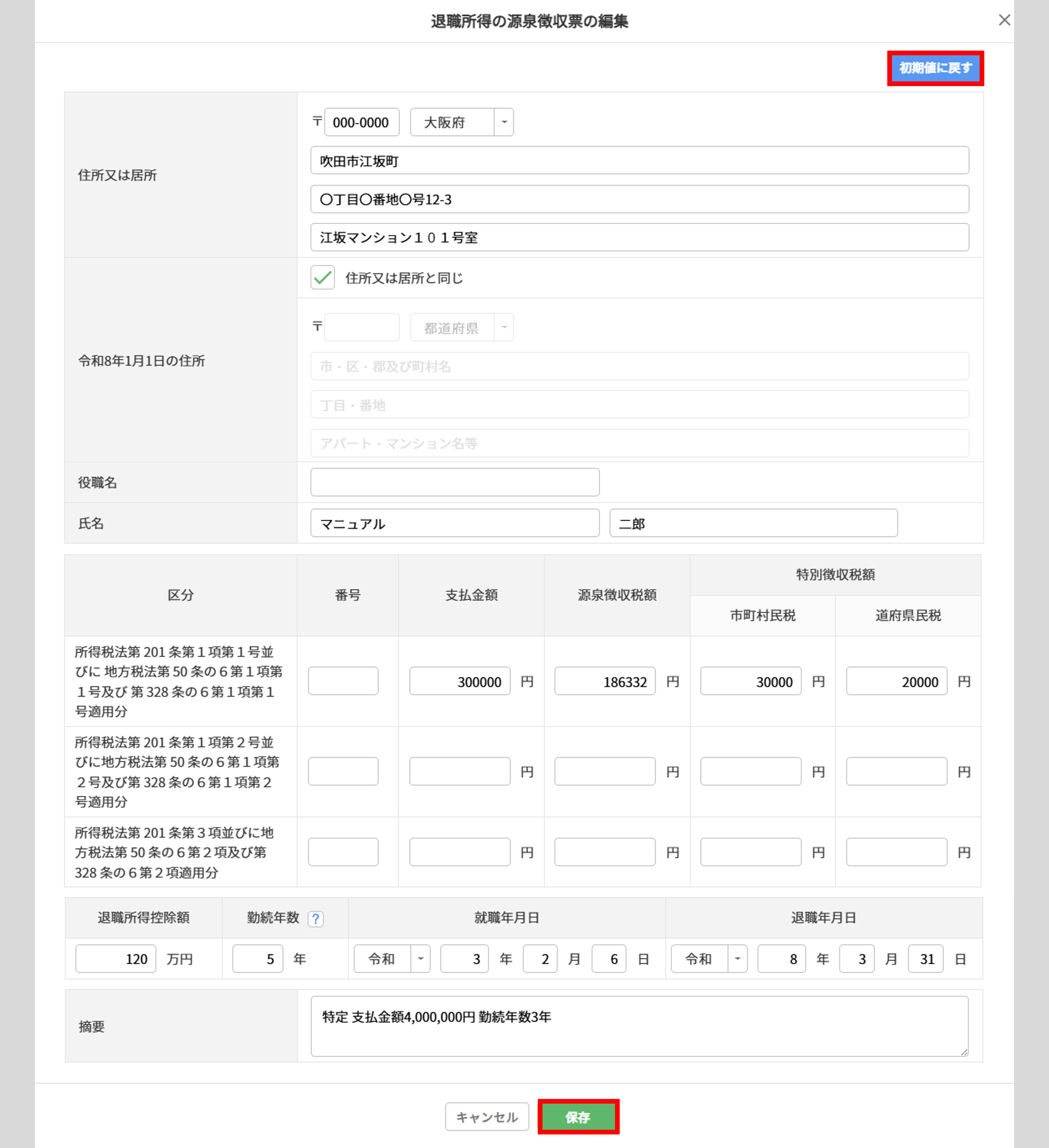Image resolution: width=1049 pixels, height=1148 pixels.
Task: Click the 支払金額 field showing 300000
Action: pos(460,681)
